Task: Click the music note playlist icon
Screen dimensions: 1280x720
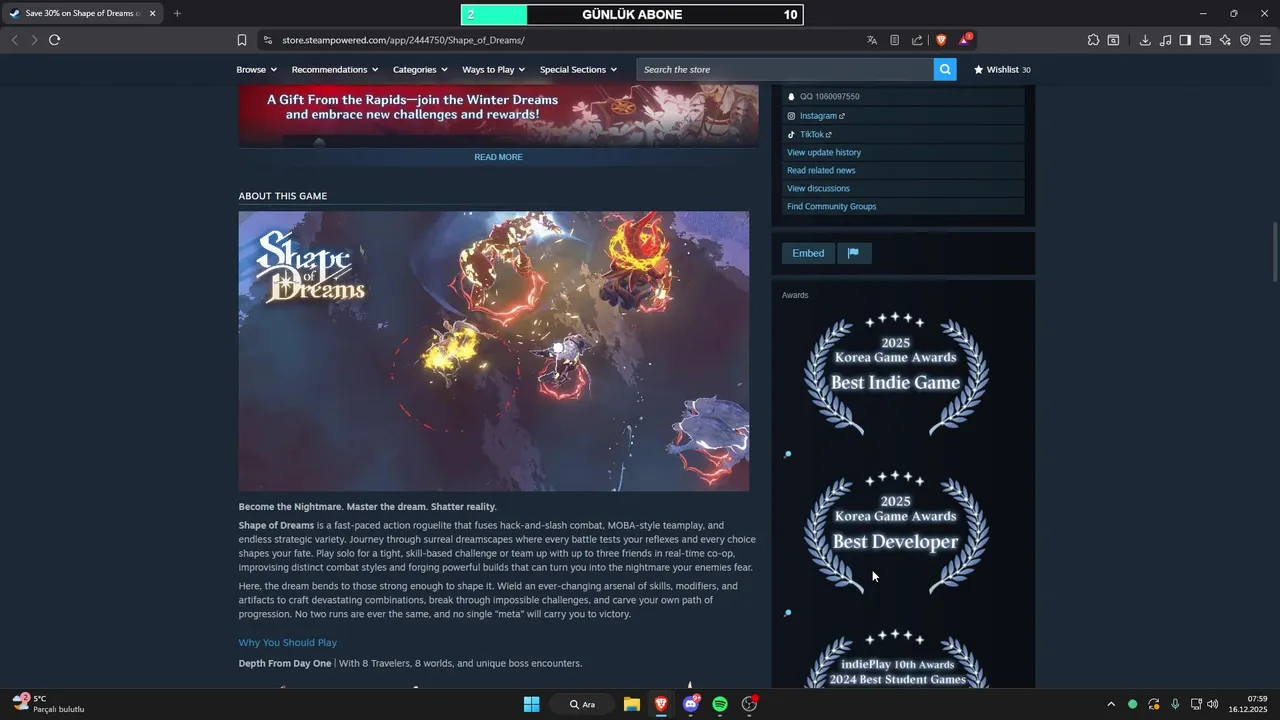Action: click(x=1165, y=40)
